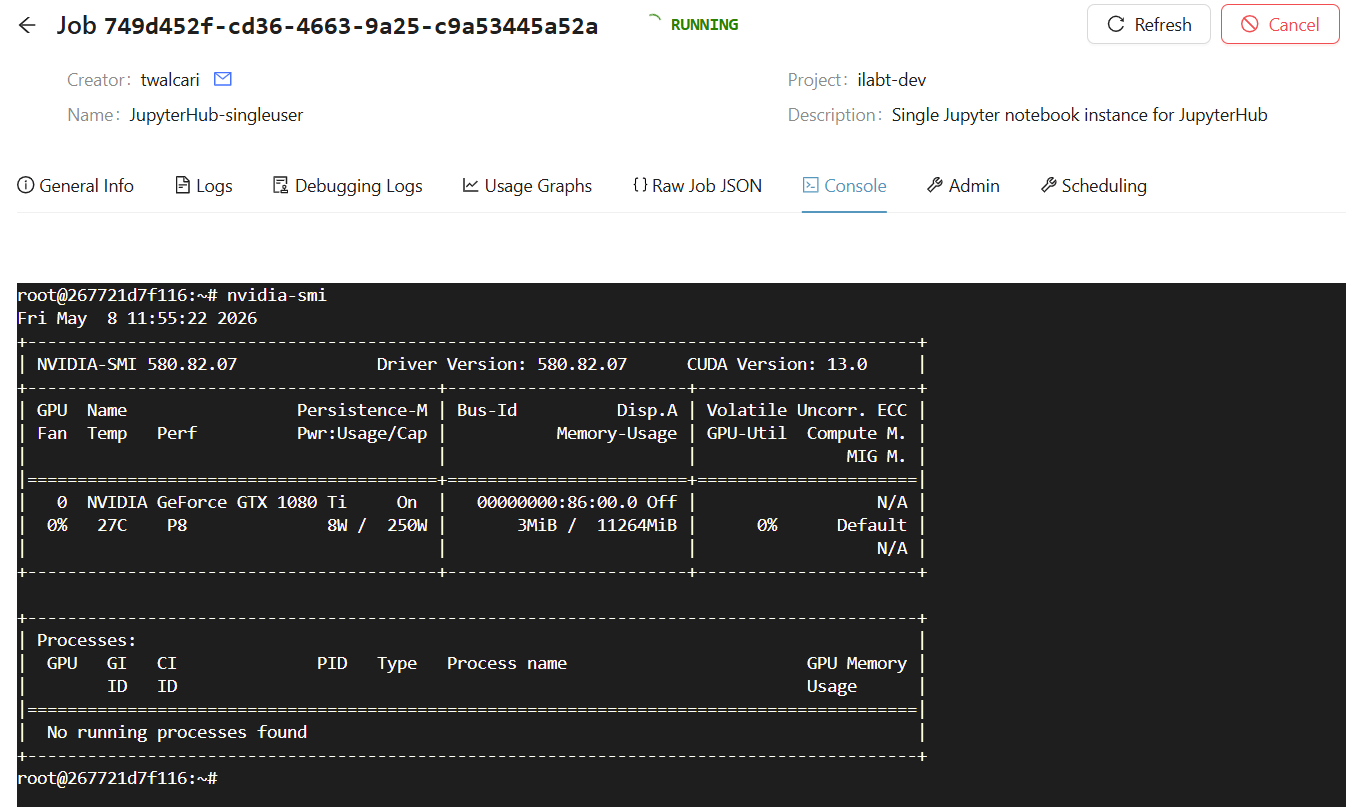Click the Bus-Id 00000000:86:00.0 value
The height and width of the screenshot is (807, 1346).
click(x=557, y=502)
